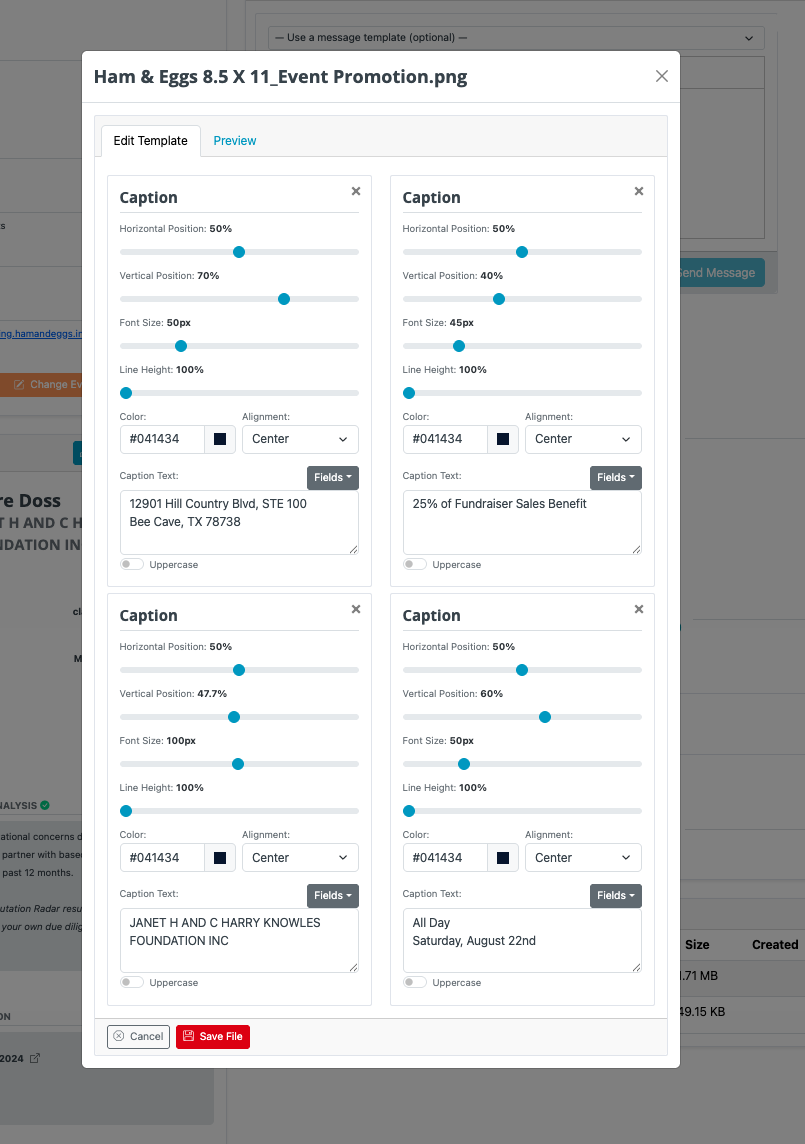
Task: Close the Ham & Eggs template dialog
Action: 661,77
